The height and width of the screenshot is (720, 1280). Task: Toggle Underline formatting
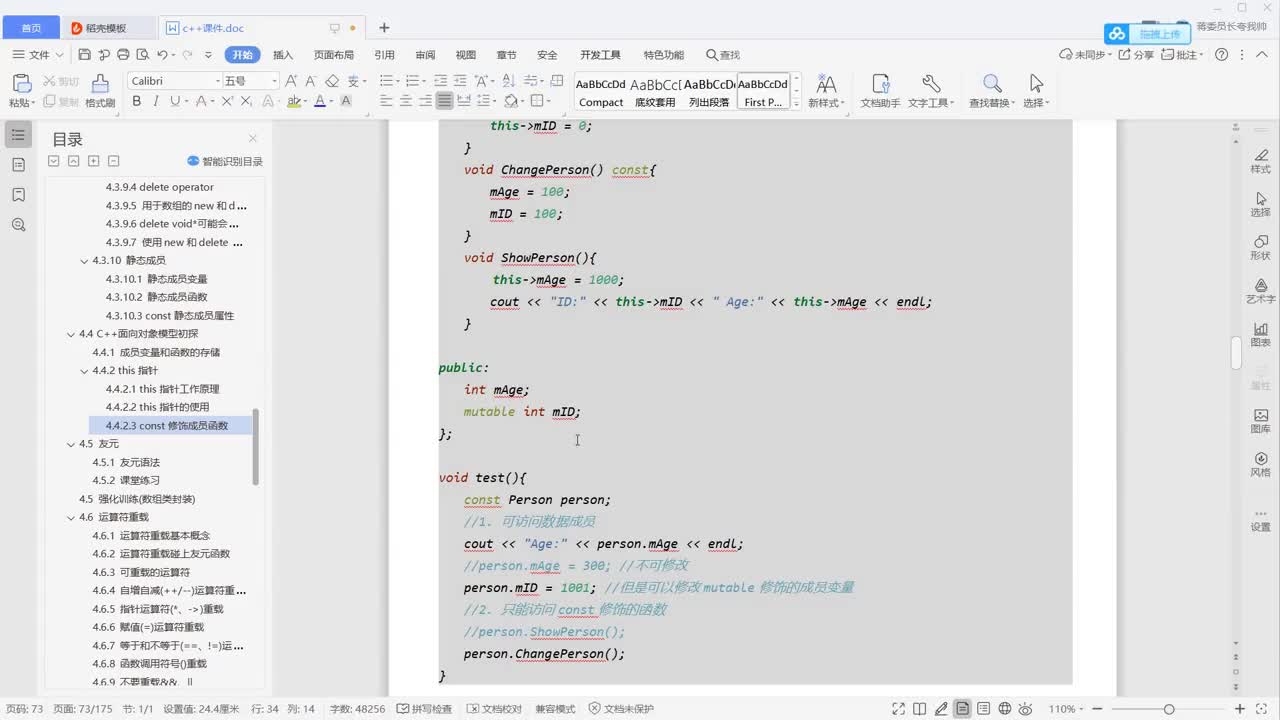175,101
